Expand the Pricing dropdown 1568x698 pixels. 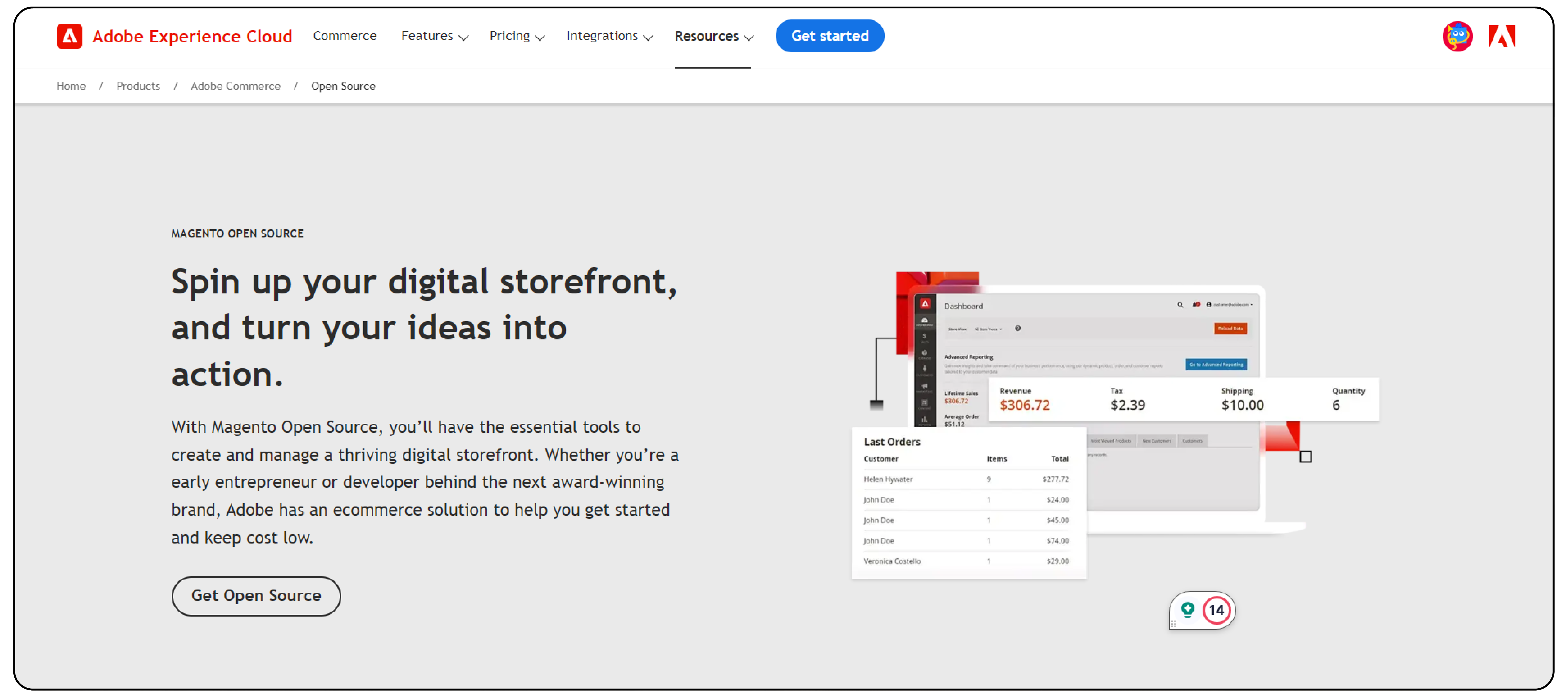(517, 36)
